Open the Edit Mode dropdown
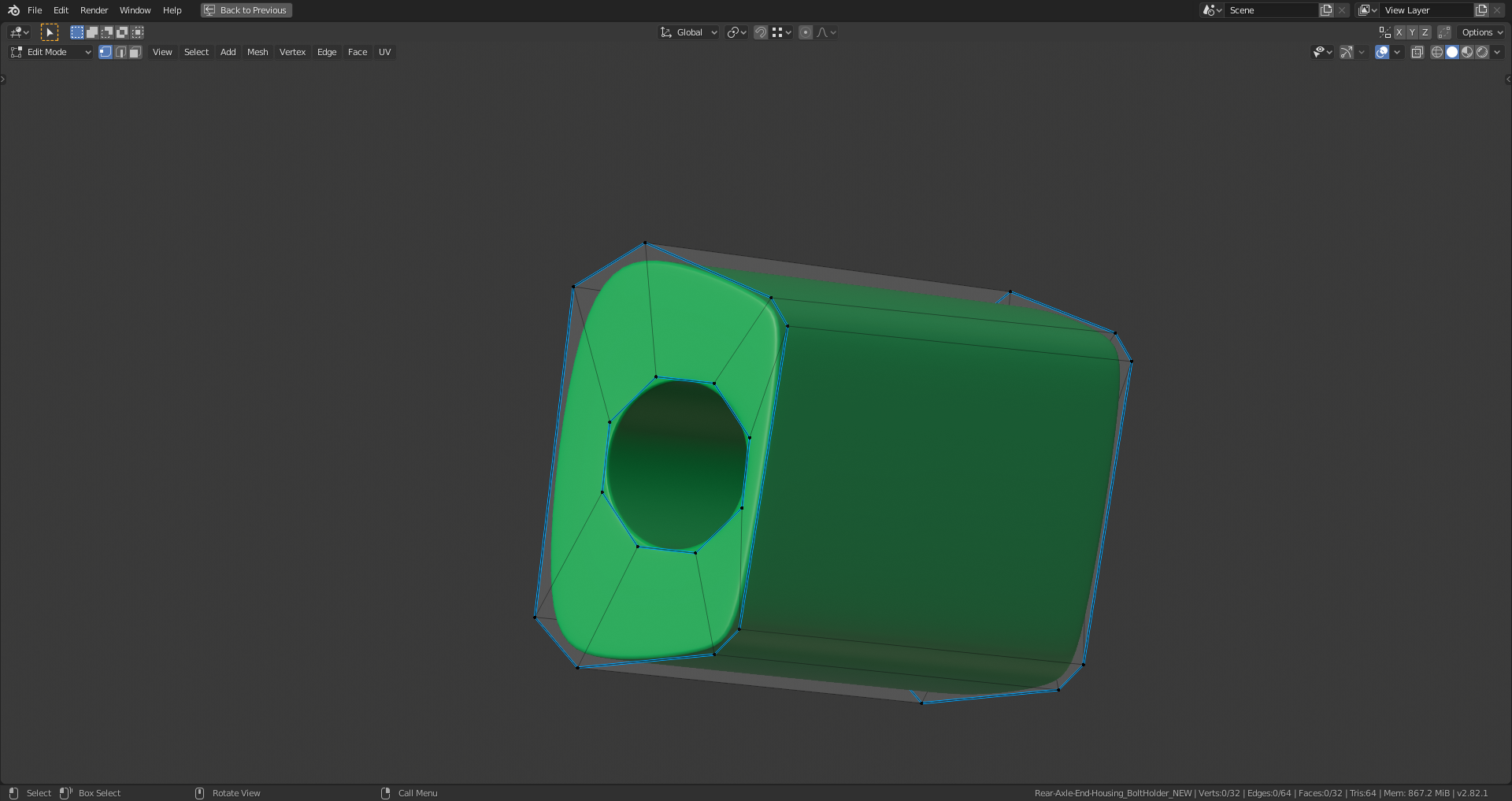 click(51, 52)
